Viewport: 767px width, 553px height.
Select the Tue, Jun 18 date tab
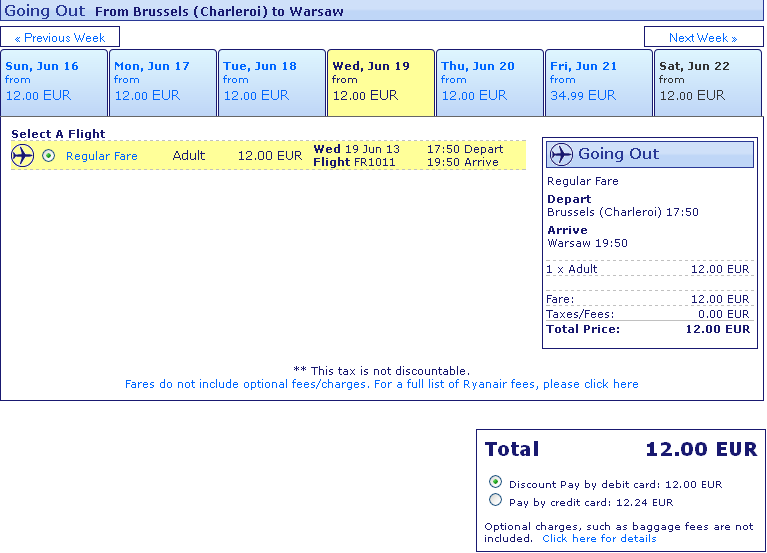(272, 83)
